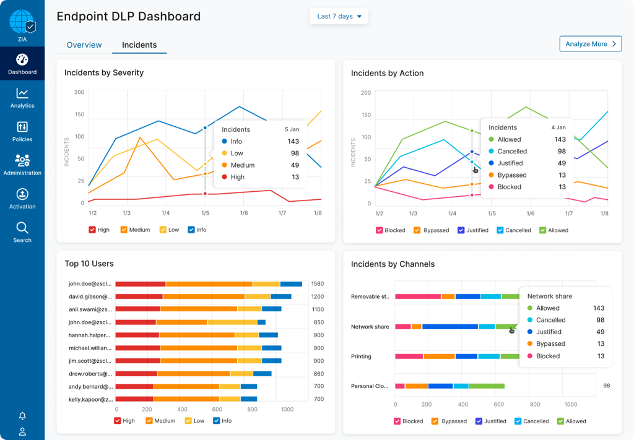The image size is (634, 440).
Task: Open Policies from the sidebar
Action: (22, 132)
